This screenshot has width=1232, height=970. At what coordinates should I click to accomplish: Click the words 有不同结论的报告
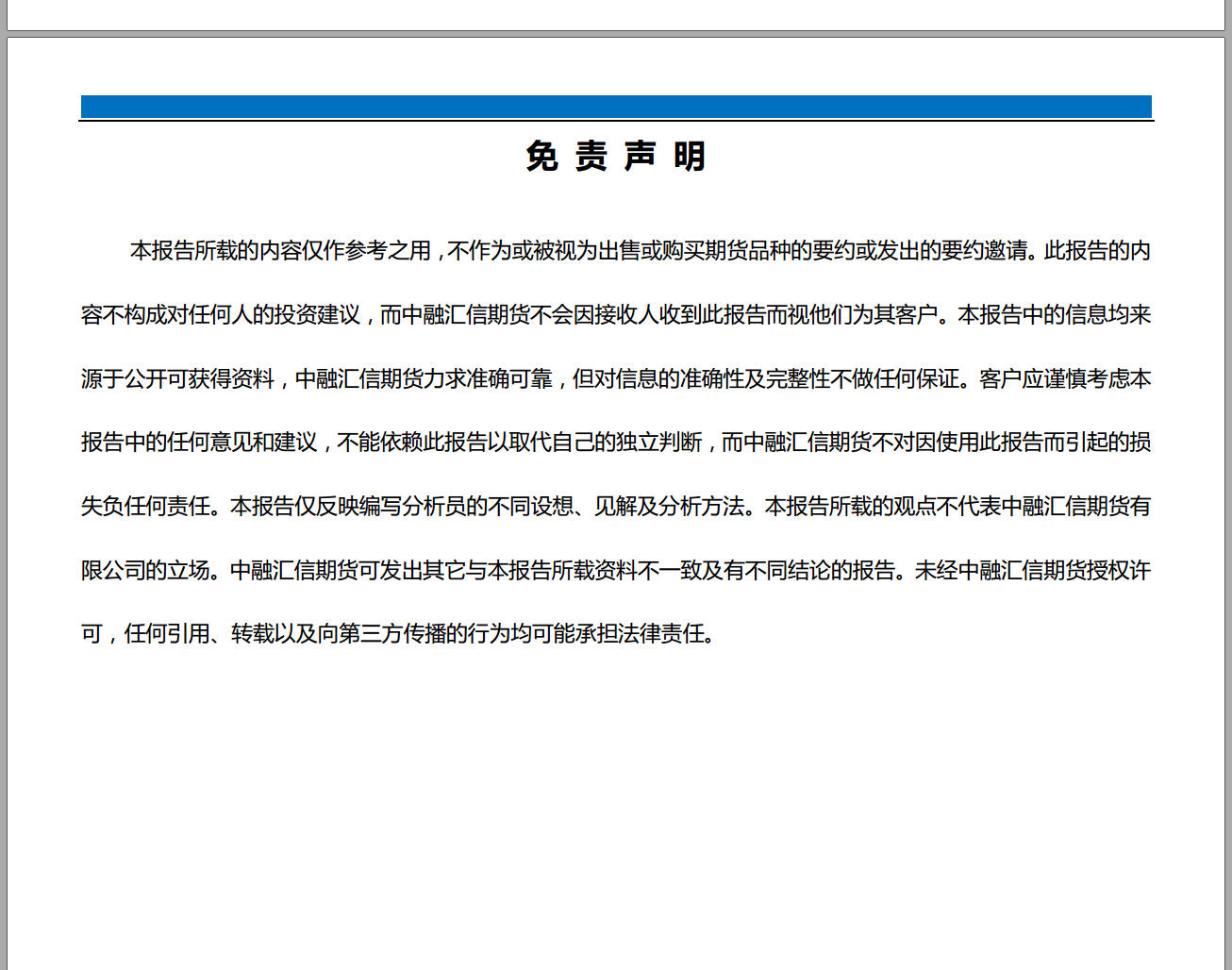tap(808, 571)
